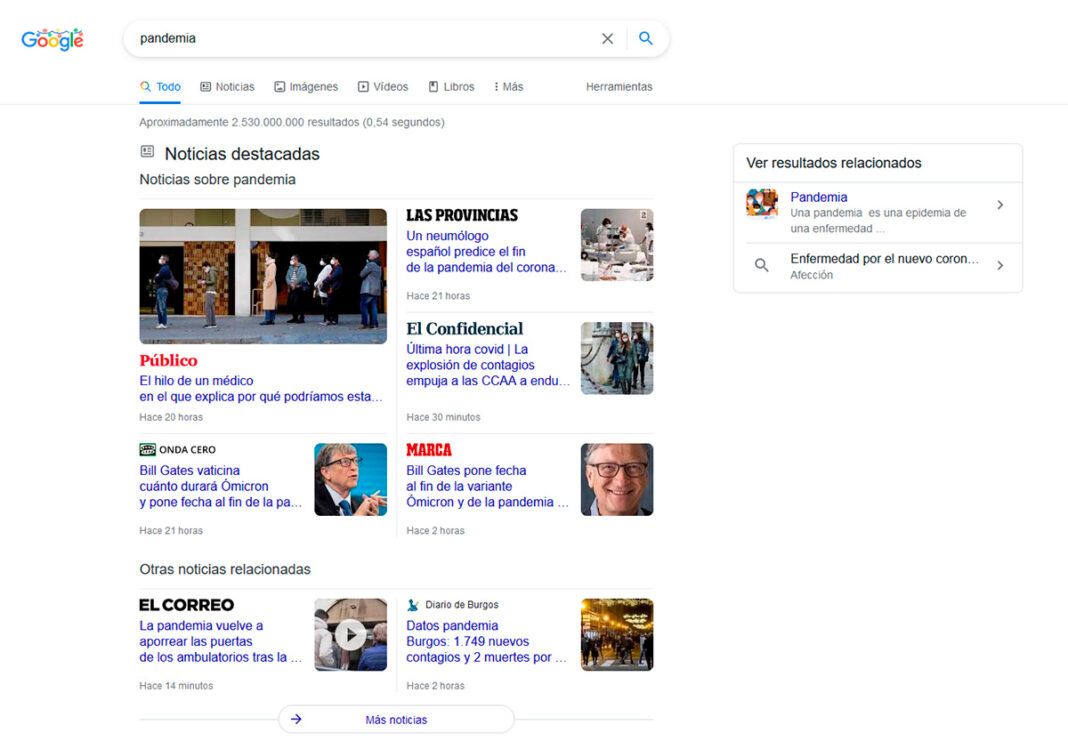Click the magnifier icon beside Enfermedad result
The width and height of the screenshot is (1068, 749).
[x=762, y=266]
